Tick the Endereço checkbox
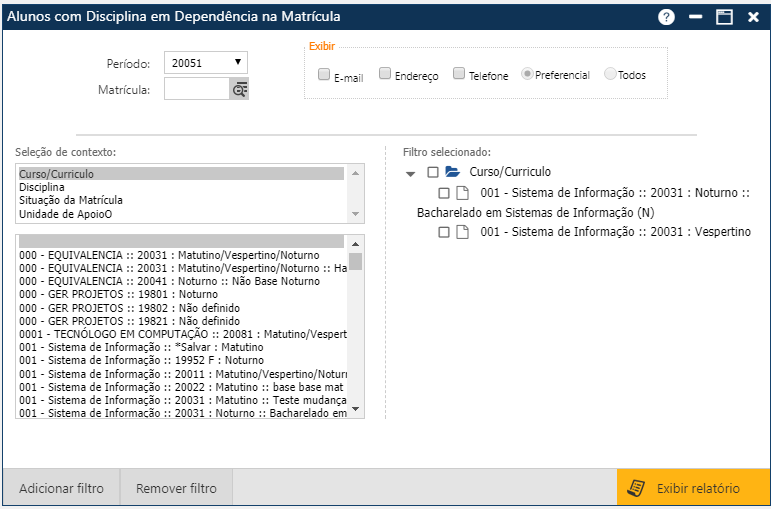This screenshot has width=771, height=509. 385,73
